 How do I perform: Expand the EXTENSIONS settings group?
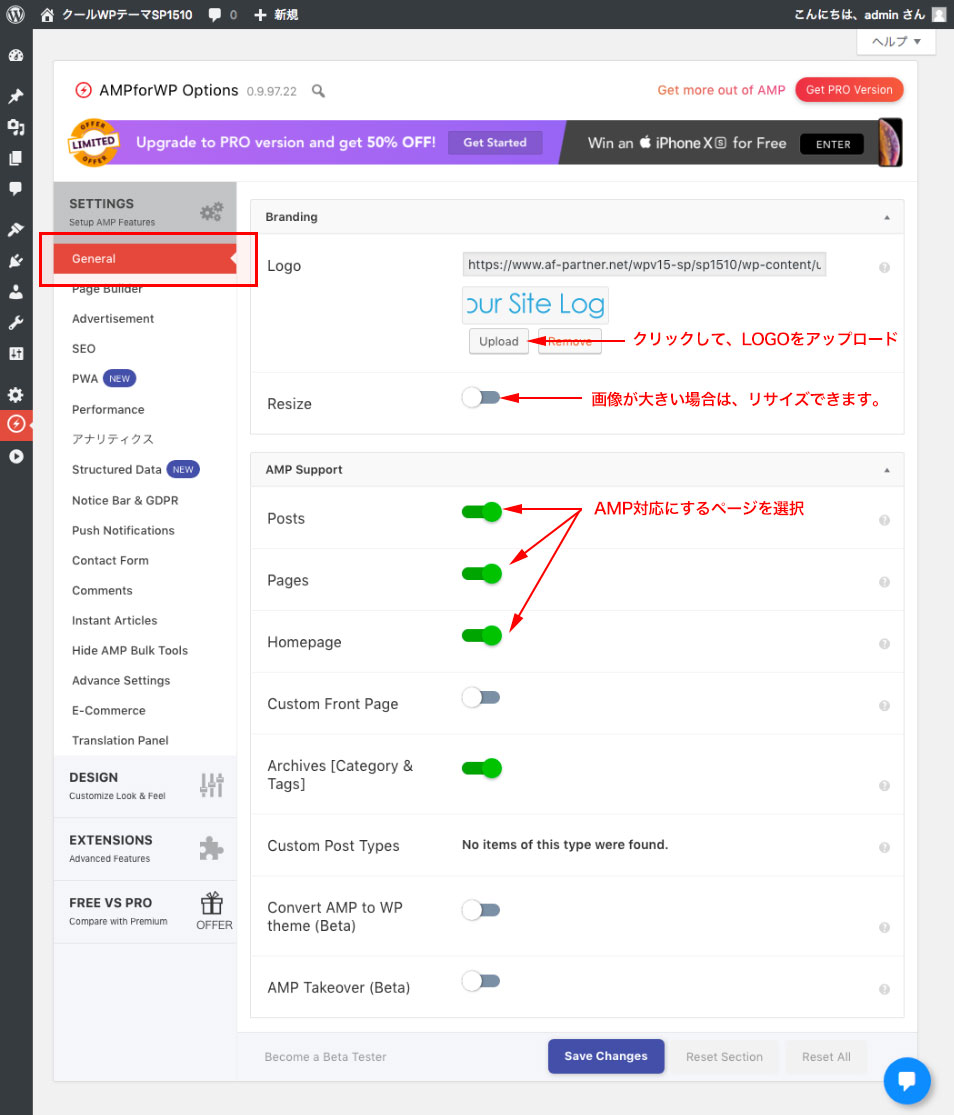point(145,848)
